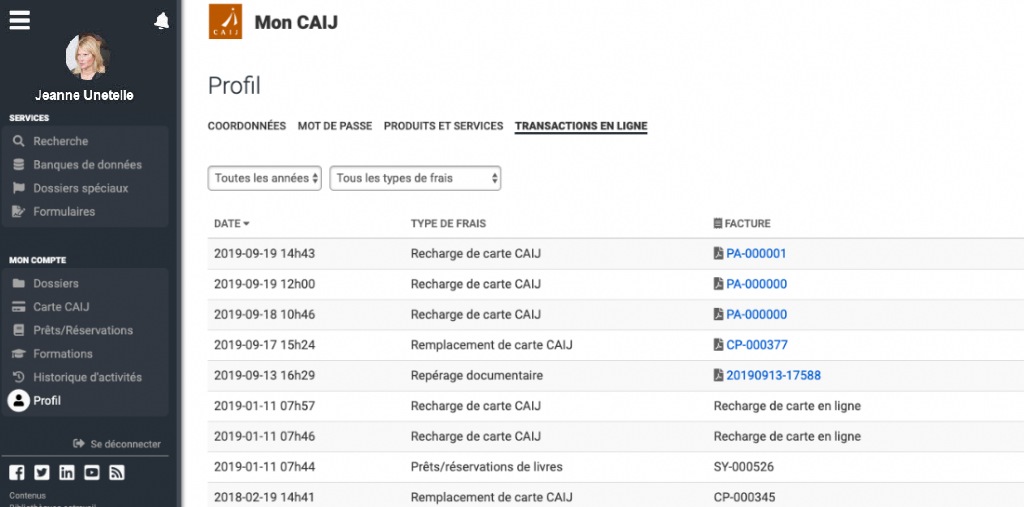Click the CAIJ logo
The width and height of the screenshot is (1024, 507).
coord(225,22)
